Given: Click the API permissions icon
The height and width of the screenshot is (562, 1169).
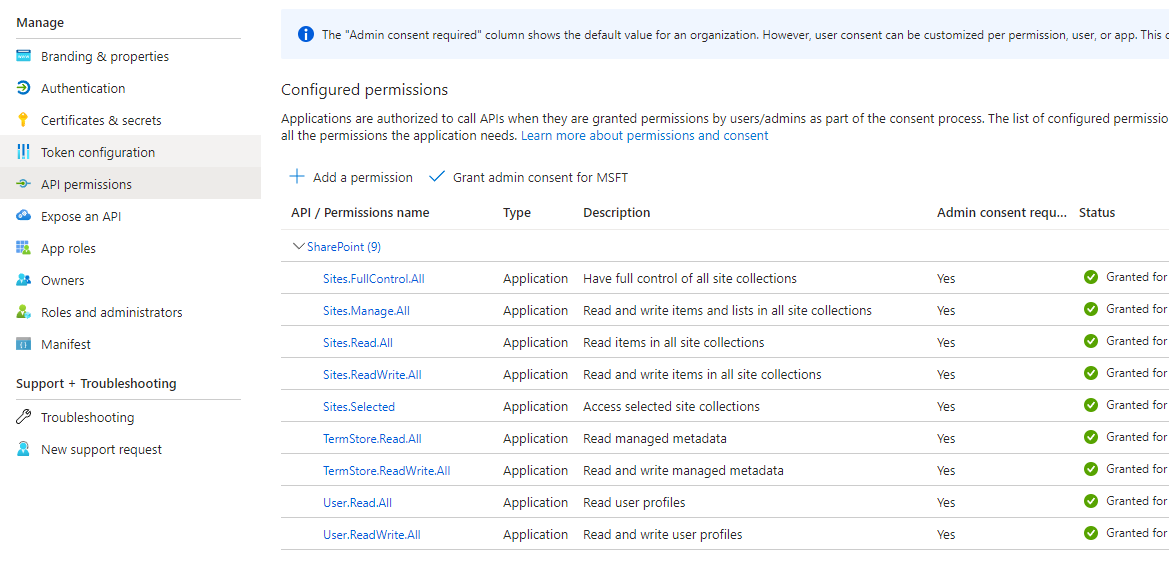Looking at the screenshot, I should coord(23,184).
